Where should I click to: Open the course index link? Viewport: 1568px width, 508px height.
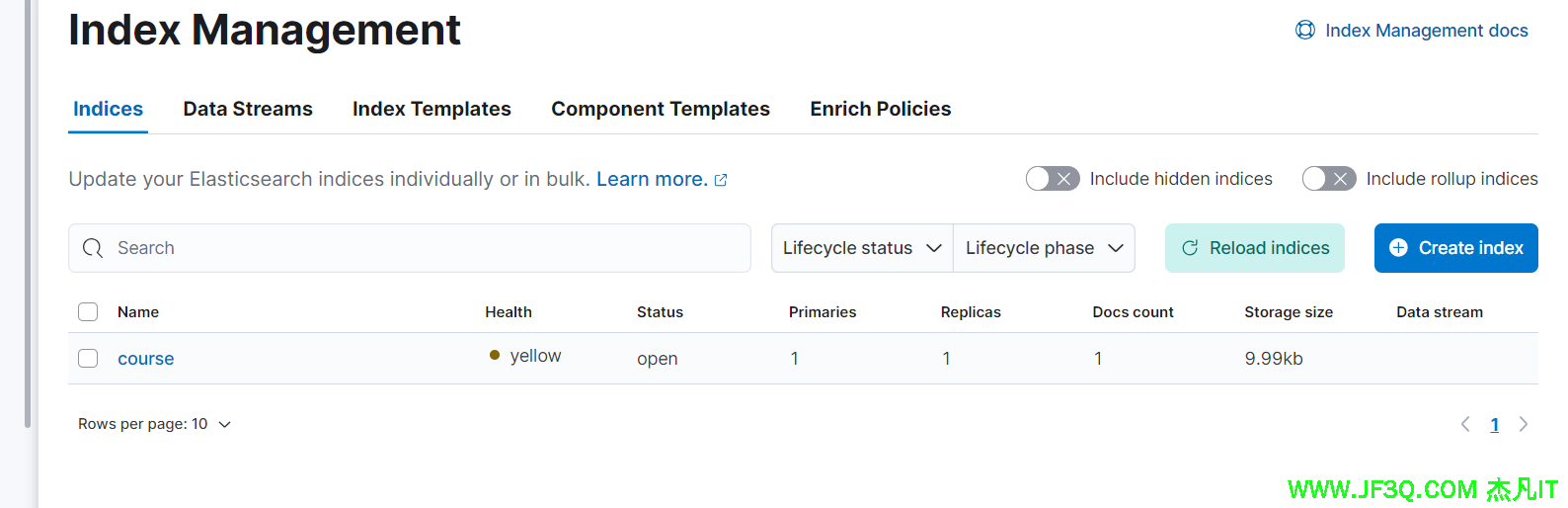pyautogui.click(x=146, y=359)
